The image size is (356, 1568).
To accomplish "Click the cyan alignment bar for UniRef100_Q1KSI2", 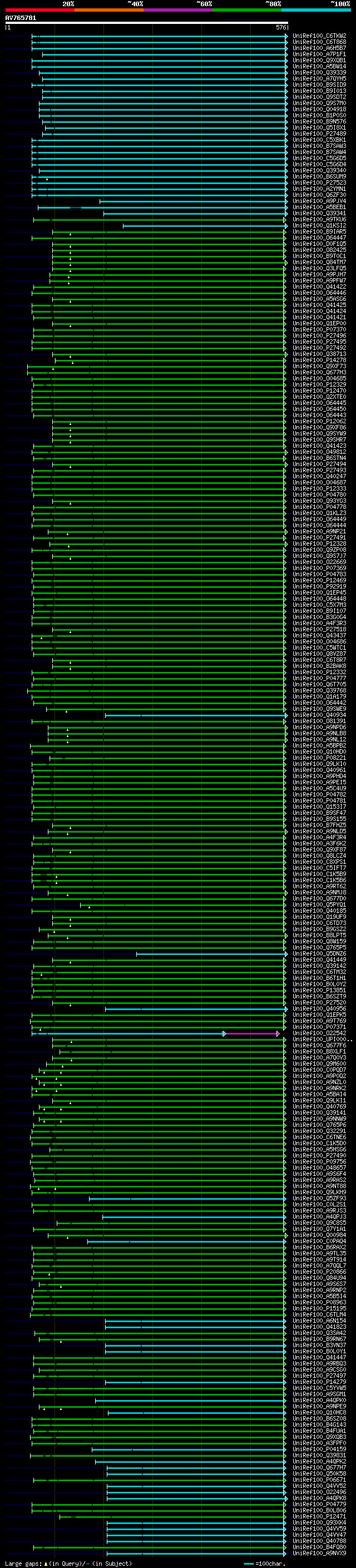I will point(205,226).
